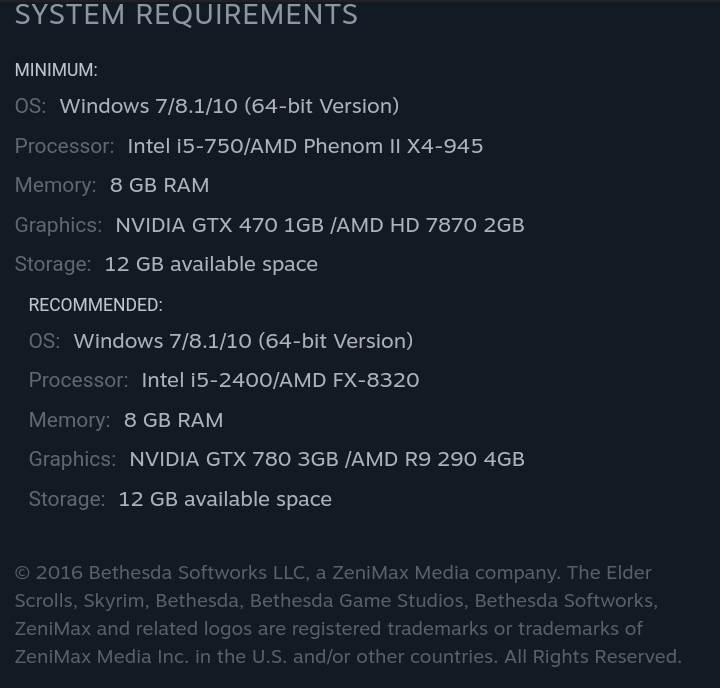This screenshot has height=688, width=720.
Task: Click the Memory label under MINIMUM
Action: pos(55,185)
